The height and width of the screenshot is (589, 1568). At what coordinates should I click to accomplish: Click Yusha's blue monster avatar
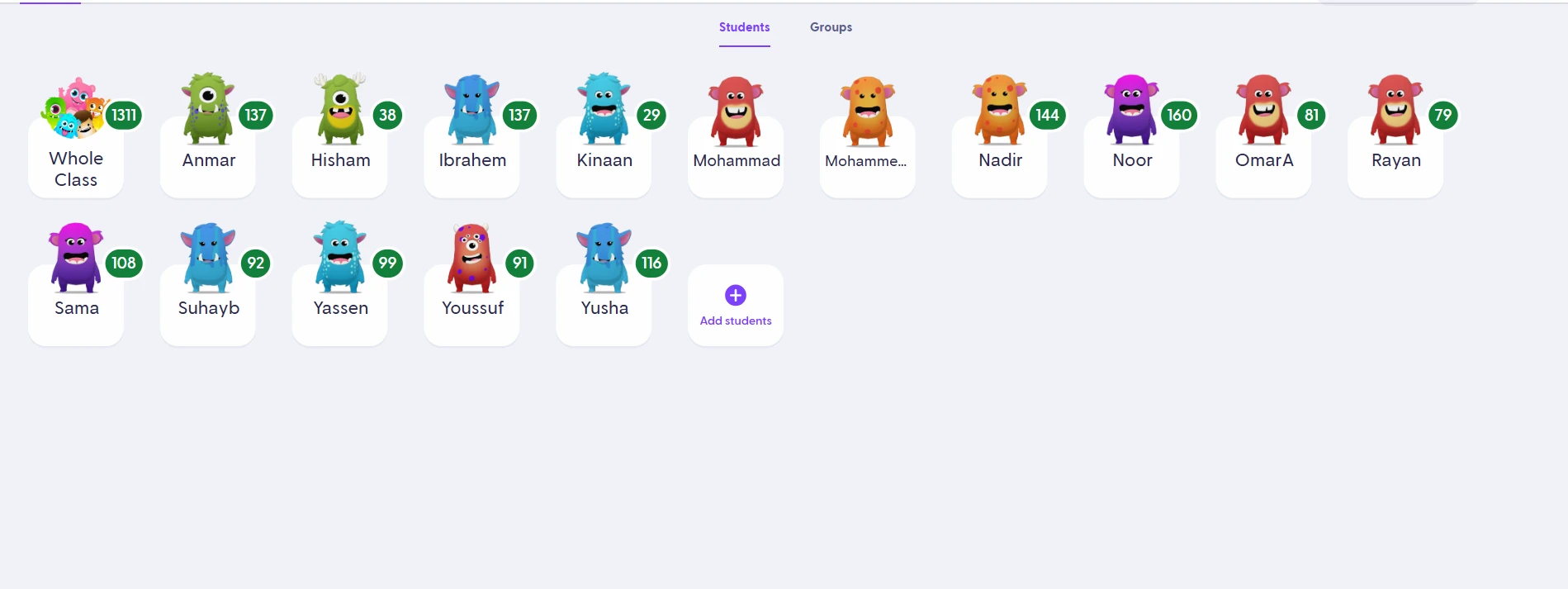pos(604,257)
